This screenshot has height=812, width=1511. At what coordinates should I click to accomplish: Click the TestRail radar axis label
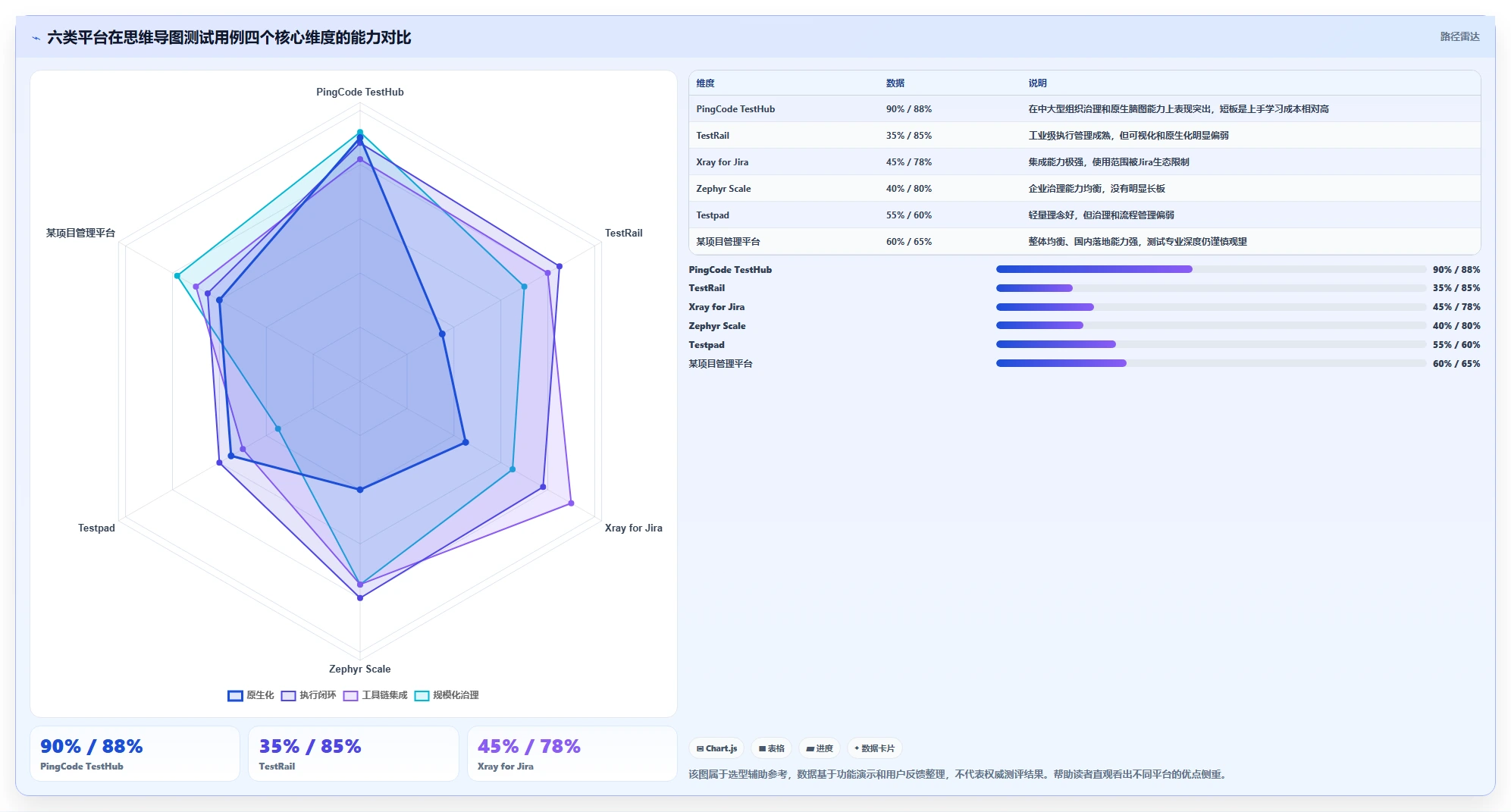[623, 234]
